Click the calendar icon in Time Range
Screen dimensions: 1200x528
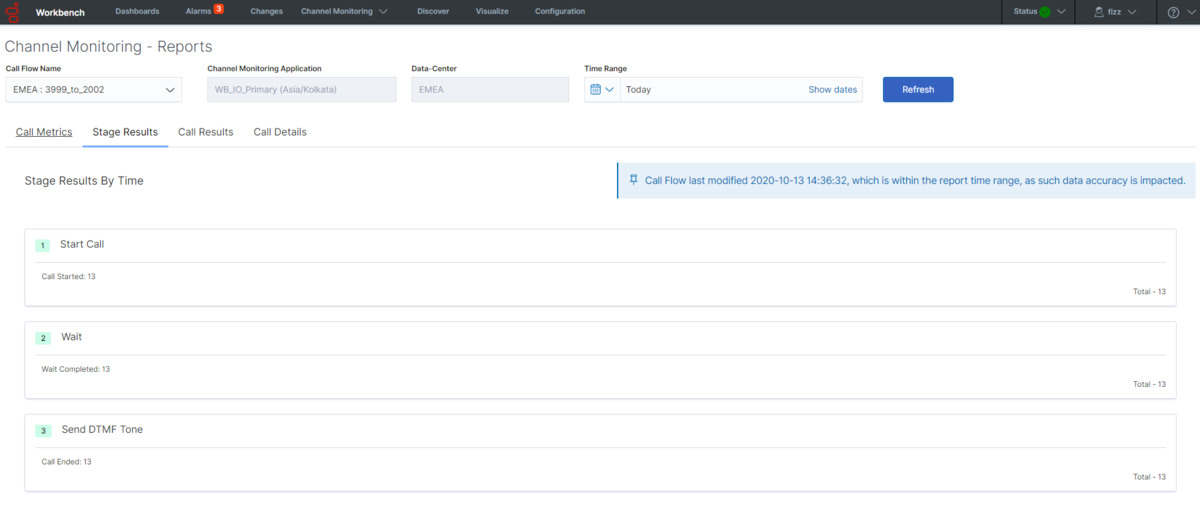pyautogui.click(x=596, y=89)
